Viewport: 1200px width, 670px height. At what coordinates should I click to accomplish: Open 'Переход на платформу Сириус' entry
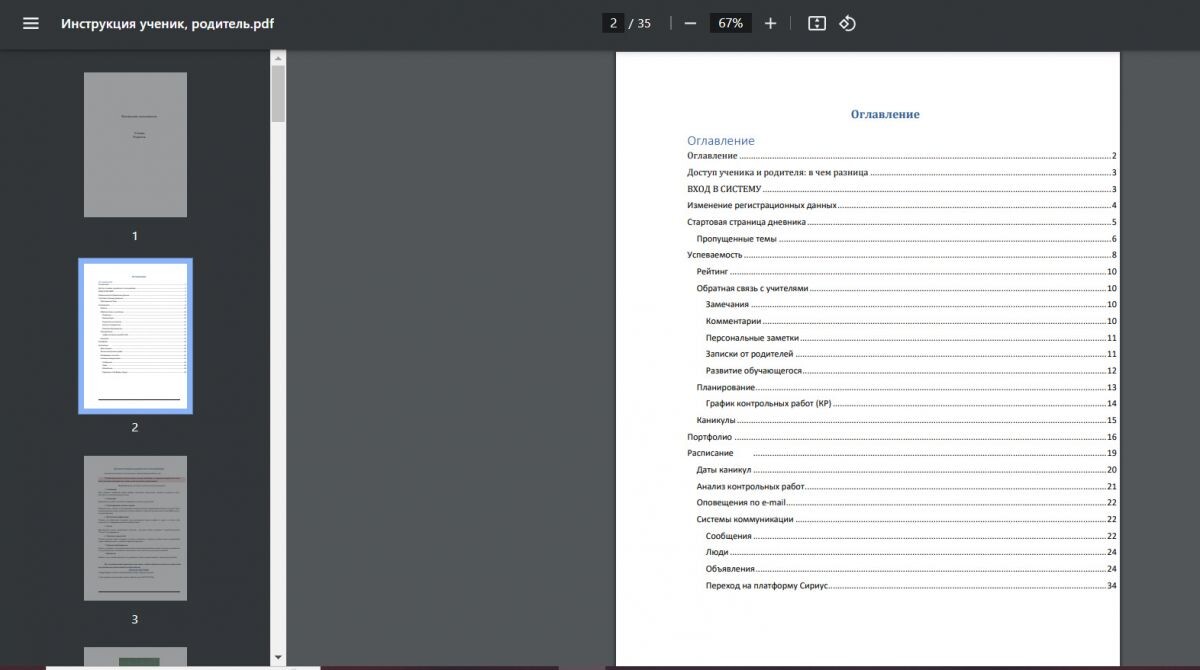(910, 585)
